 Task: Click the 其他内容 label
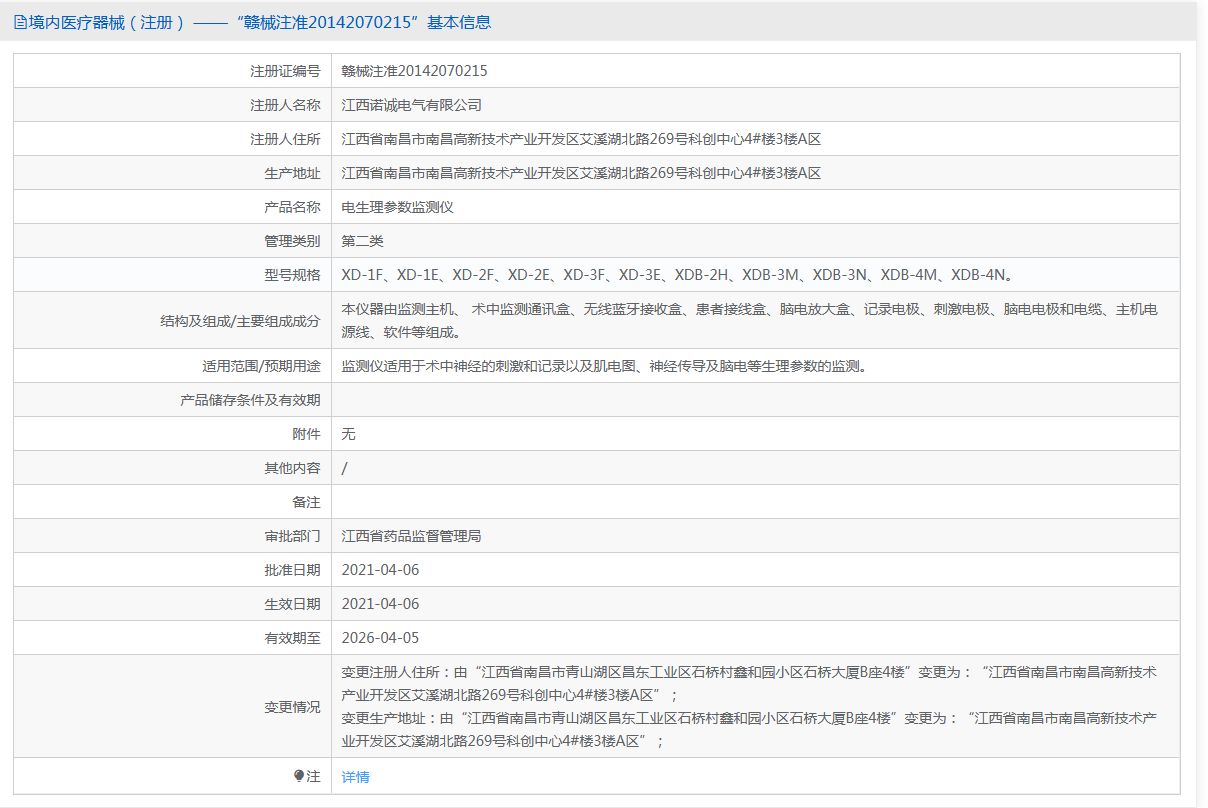292,468
